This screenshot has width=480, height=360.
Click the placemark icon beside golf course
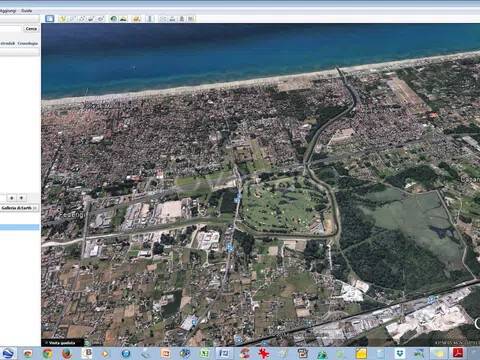point(237,199)
